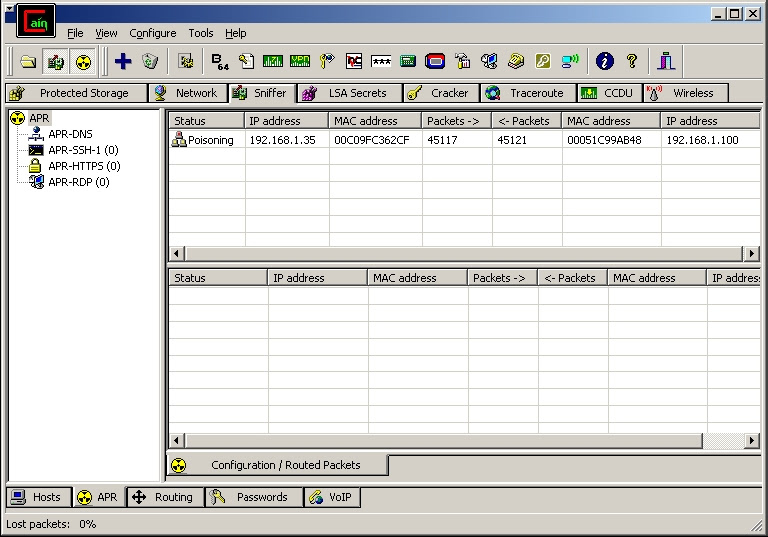Open the Configure dialog toolbar icon
768x537 pixels.
[186, 61]
